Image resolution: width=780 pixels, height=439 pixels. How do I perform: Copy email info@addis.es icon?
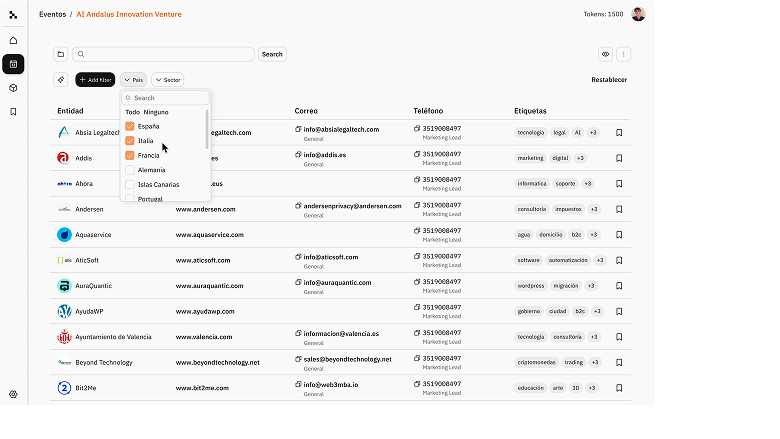coord(298,155)
